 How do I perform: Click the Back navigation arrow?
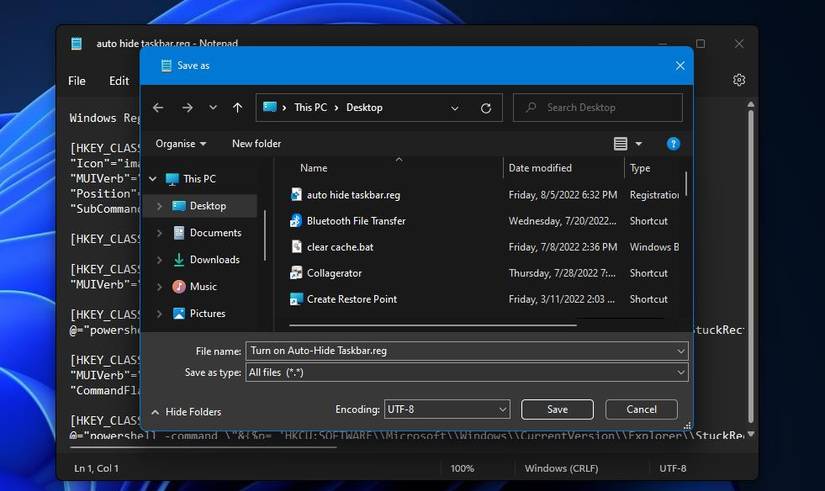click(x=158, y=108)
